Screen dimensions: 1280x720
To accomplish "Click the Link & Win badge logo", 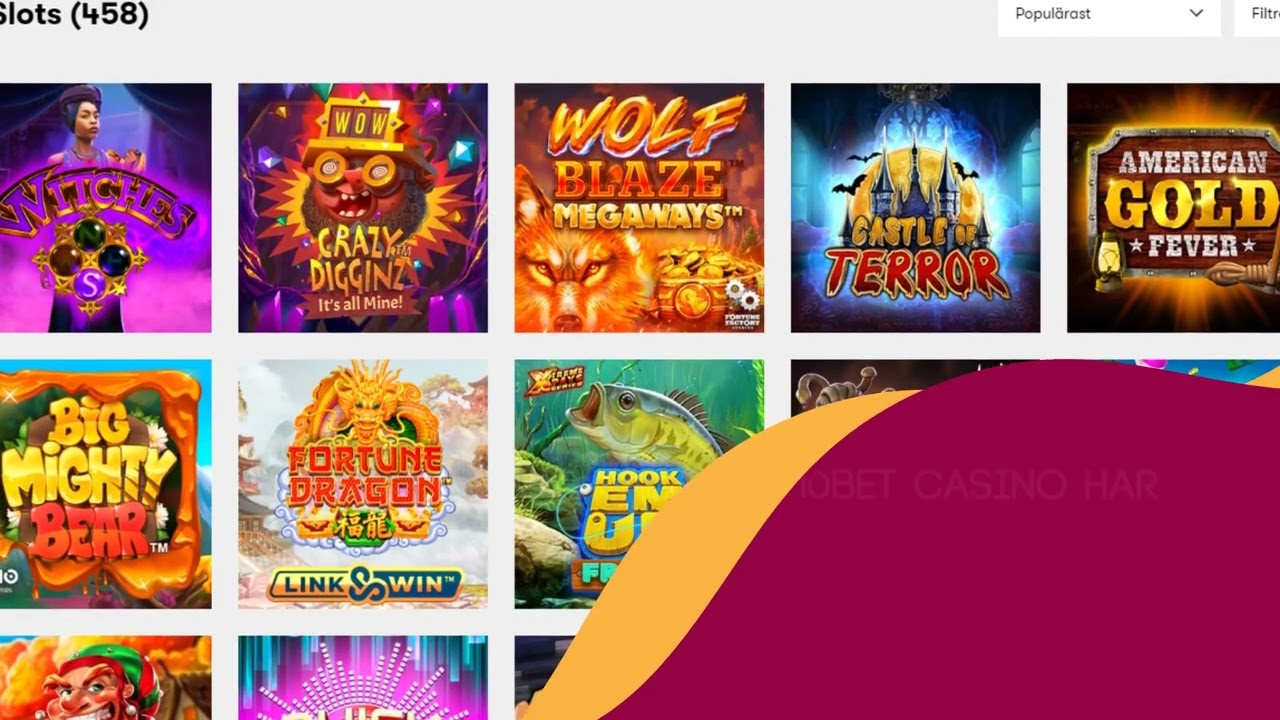I will tap(365, 584).
